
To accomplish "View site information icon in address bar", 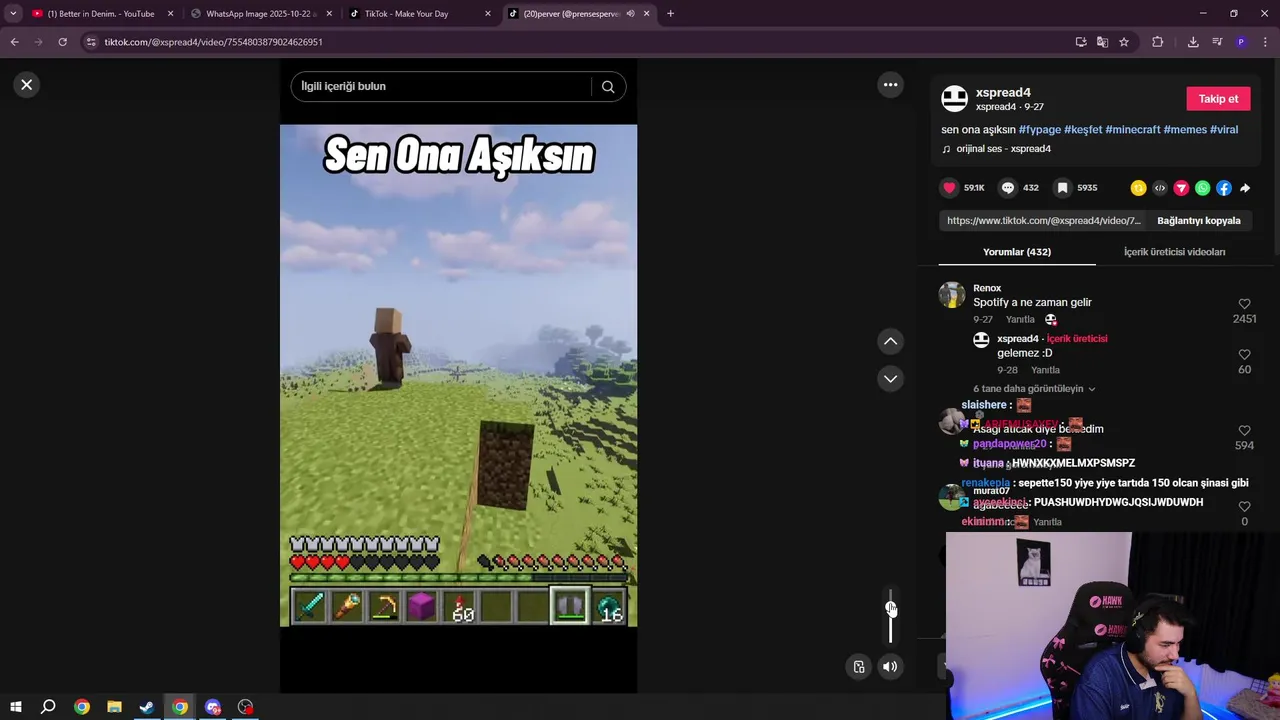I will click(x=91, y=42).
